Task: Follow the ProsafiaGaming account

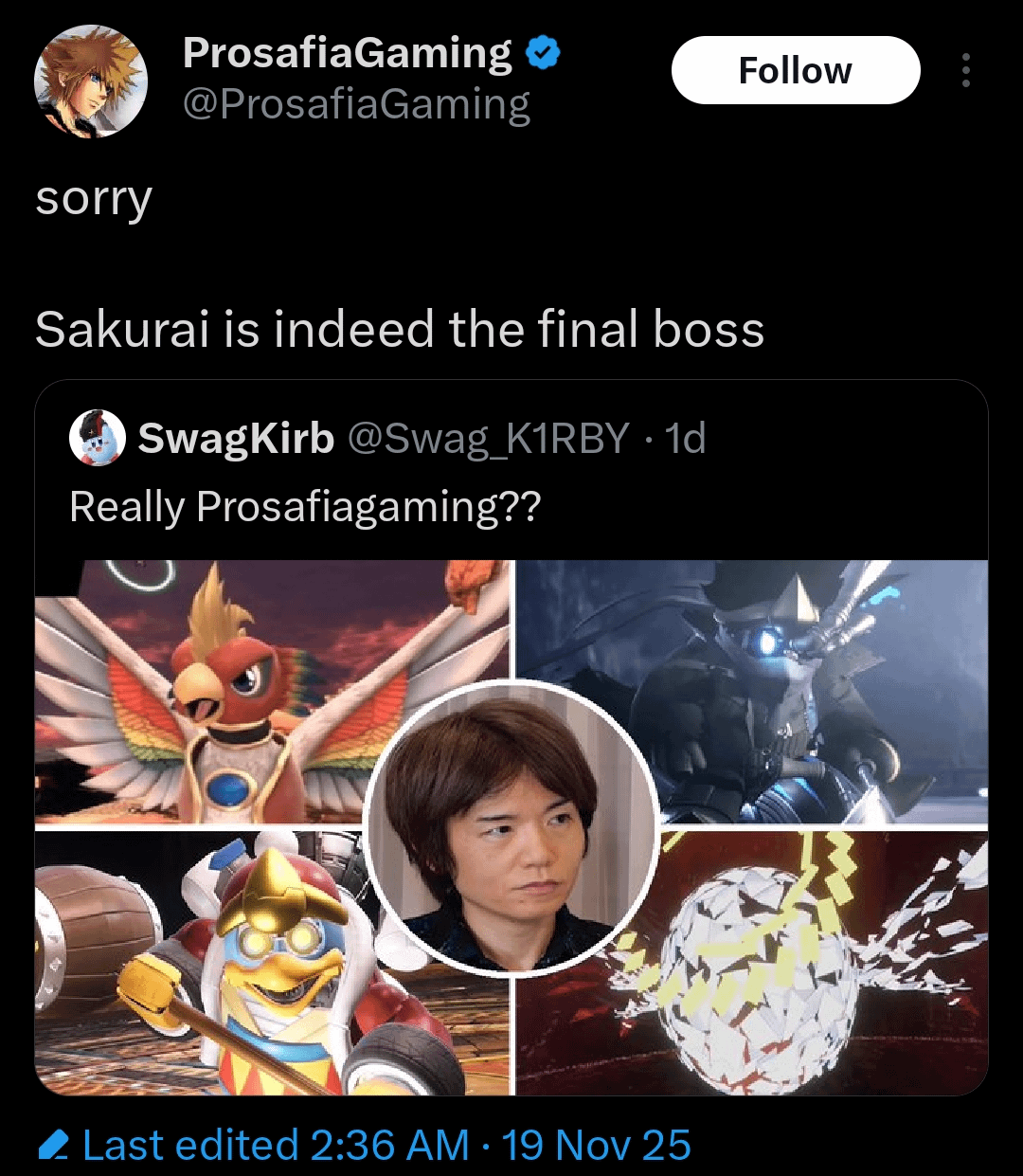Action: [795, 70]
